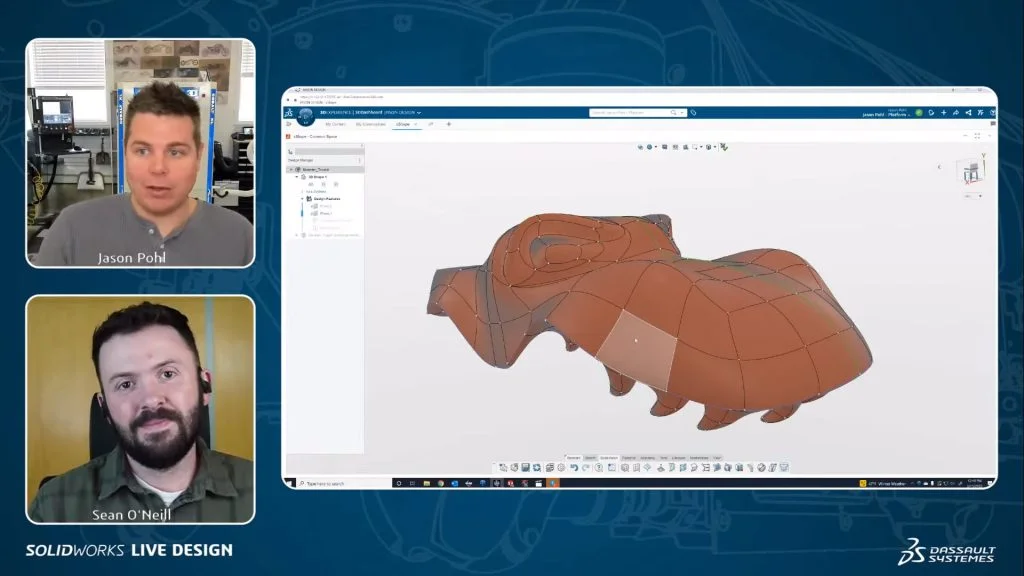Open the Standard action bar tab
Image resolution: width=1024 pixels, height=576 pixels.
click(573, 458)
